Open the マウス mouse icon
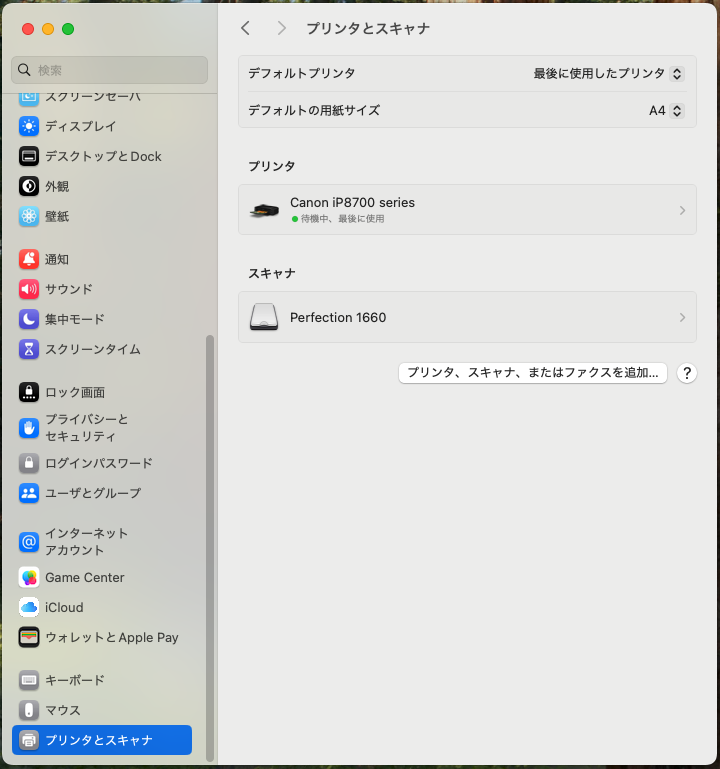This screenshot has width=720, height=769. point(29,710)
